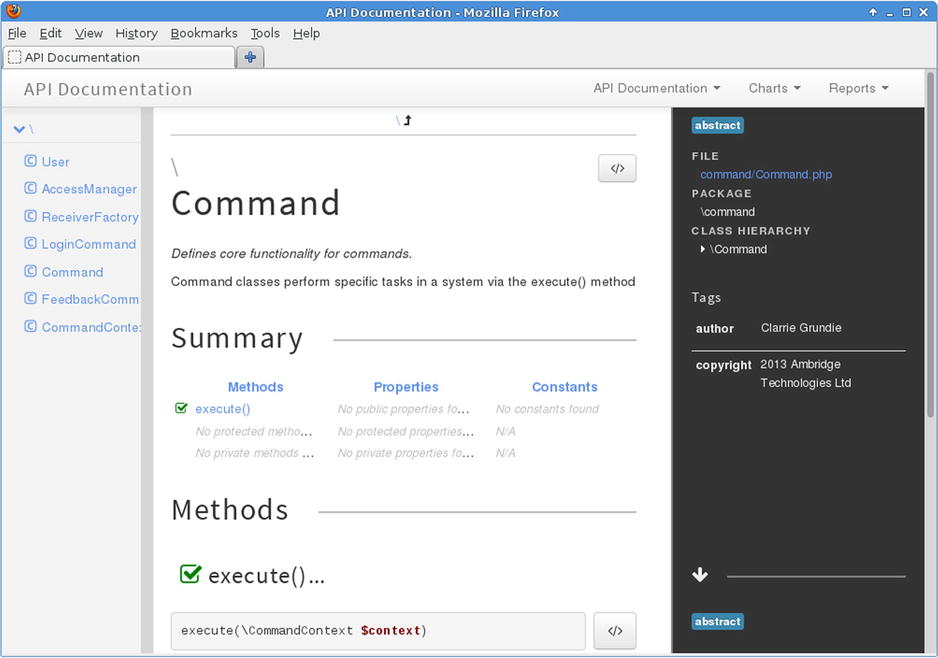Open the File menu

[x=17, y=33]
